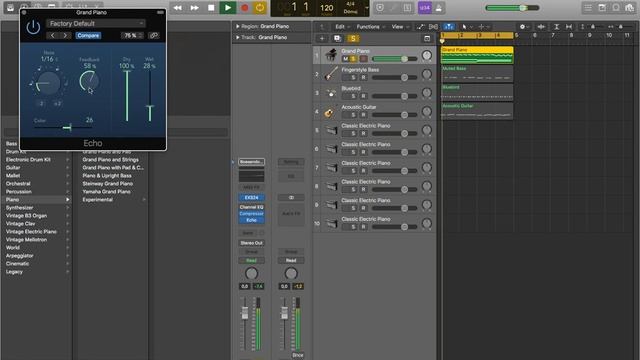Click the Acoustic Guitar track pan knob
Image resolution: width=640 pixels, height=360 pixels.
click(x=427, y=111)
